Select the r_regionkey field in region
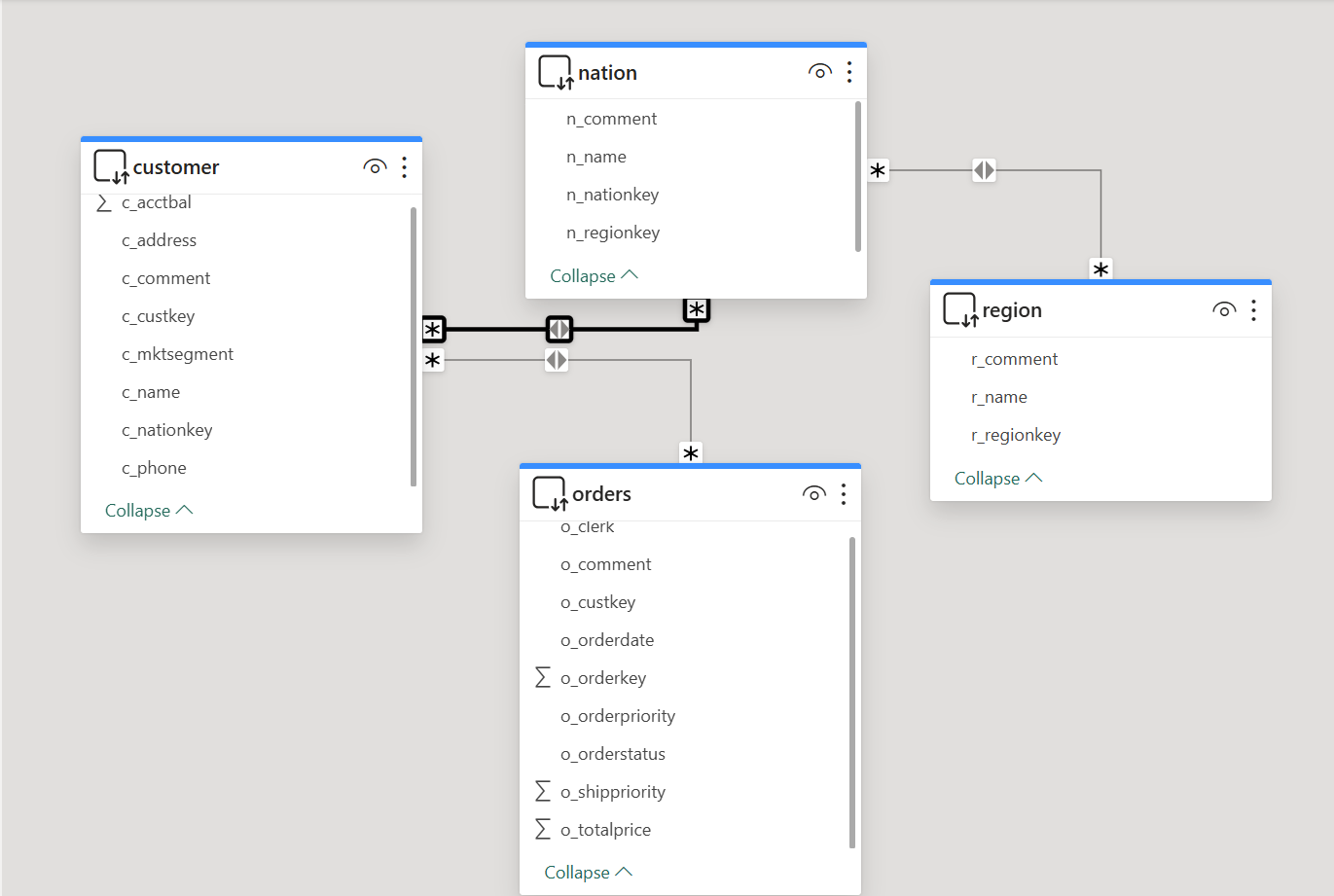The image size is (1334, 896). [1016, 435]
